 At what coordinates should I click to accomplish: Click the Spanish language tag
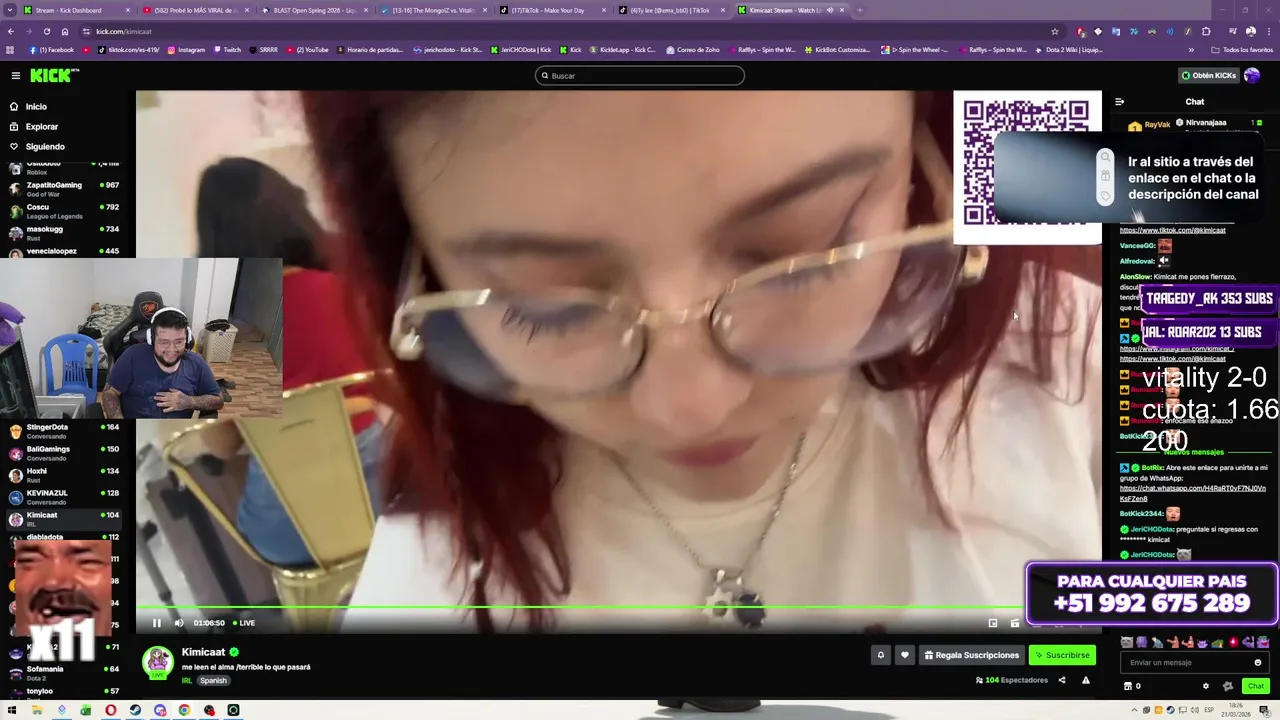tap(213, 681)
